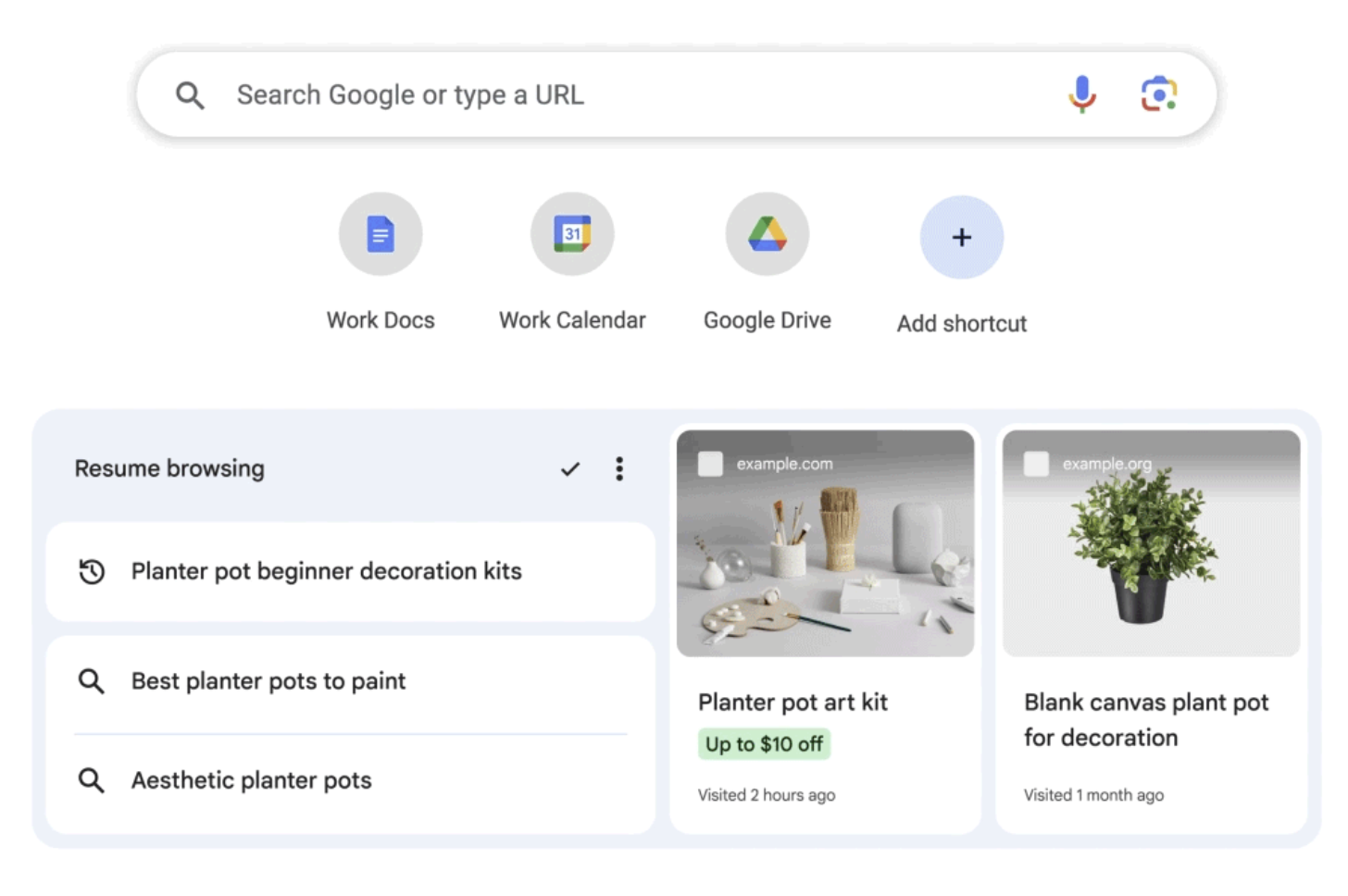The height and width of the screenshot is (896, 1348).
Task: Open the Google Drive shortcut
Action: pos(767,234)
